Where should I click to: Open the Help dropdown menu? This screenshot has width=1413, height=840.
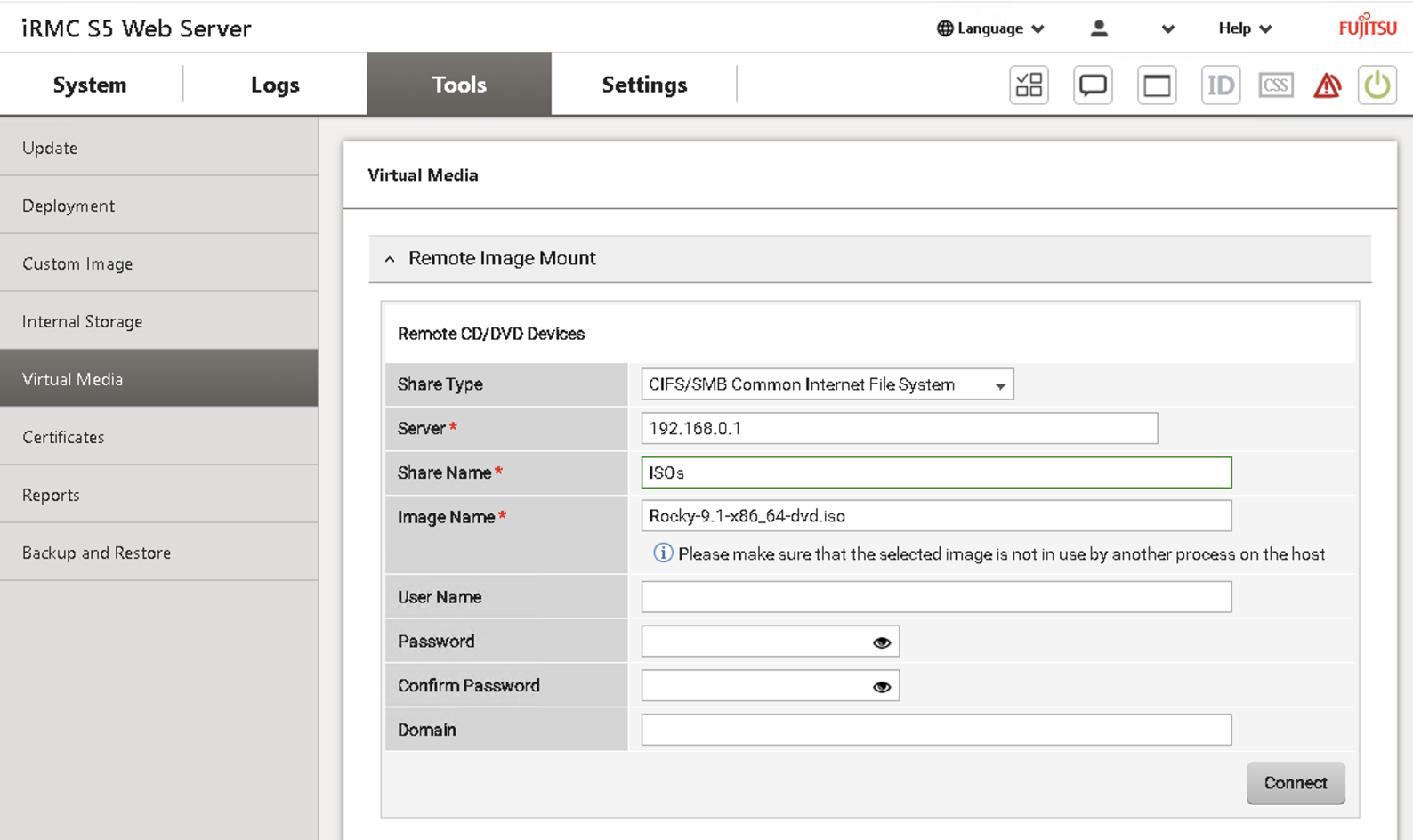pyautogui.click(x=1245, y=28)
